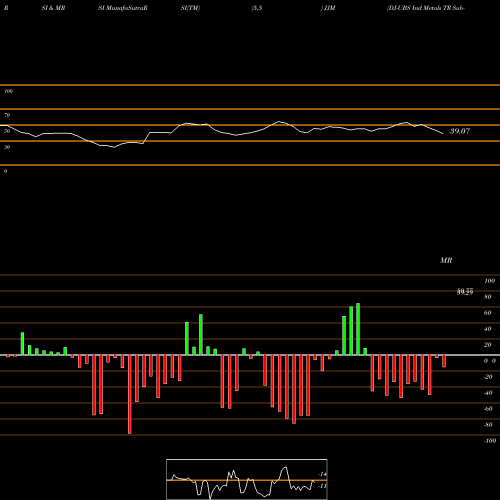Click the 60 label on MR axis
This screenshot has height=500, width=500.
tap(488, 313)
